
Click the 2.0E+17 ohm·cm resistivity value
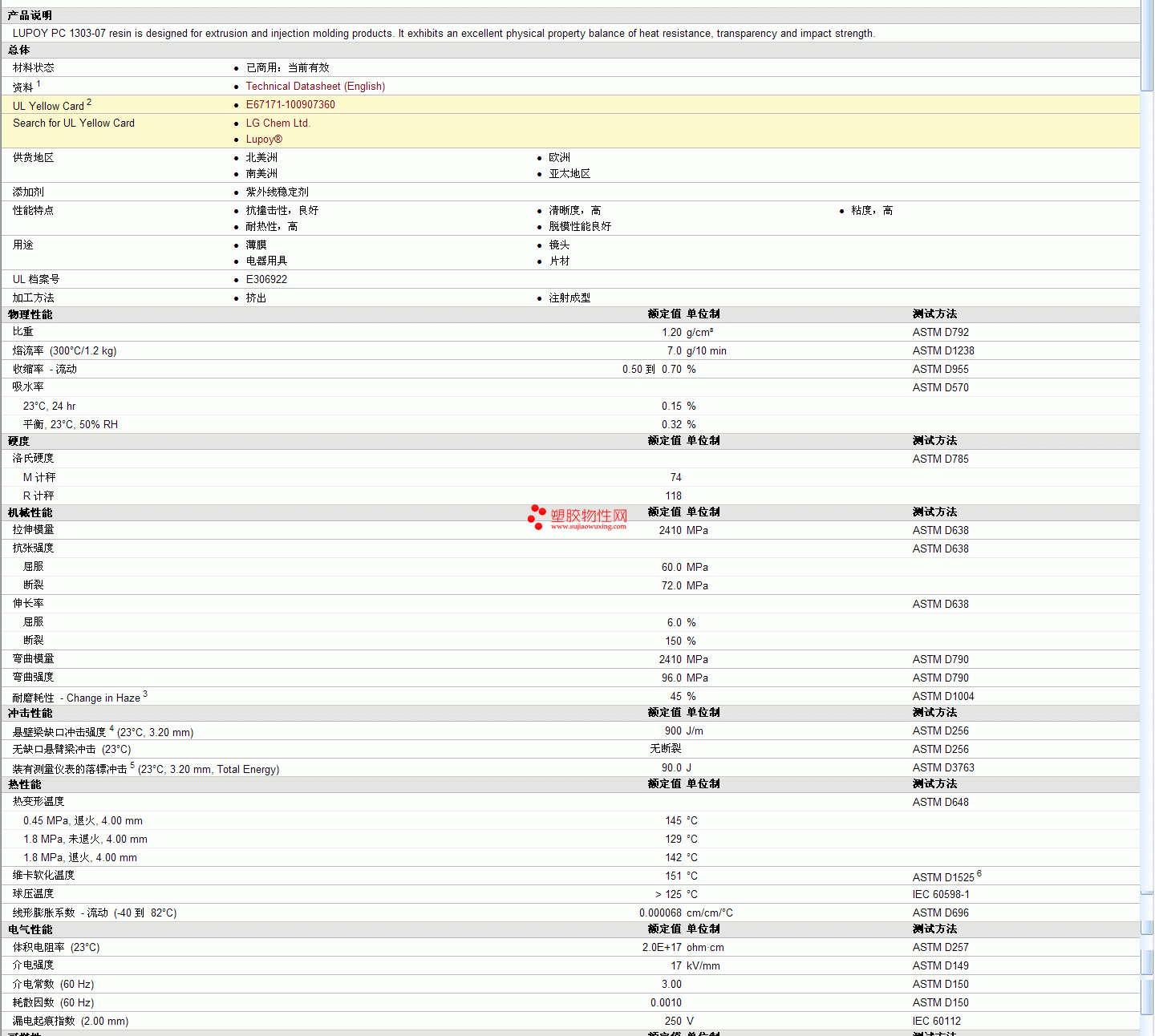(x=683, y=947)
